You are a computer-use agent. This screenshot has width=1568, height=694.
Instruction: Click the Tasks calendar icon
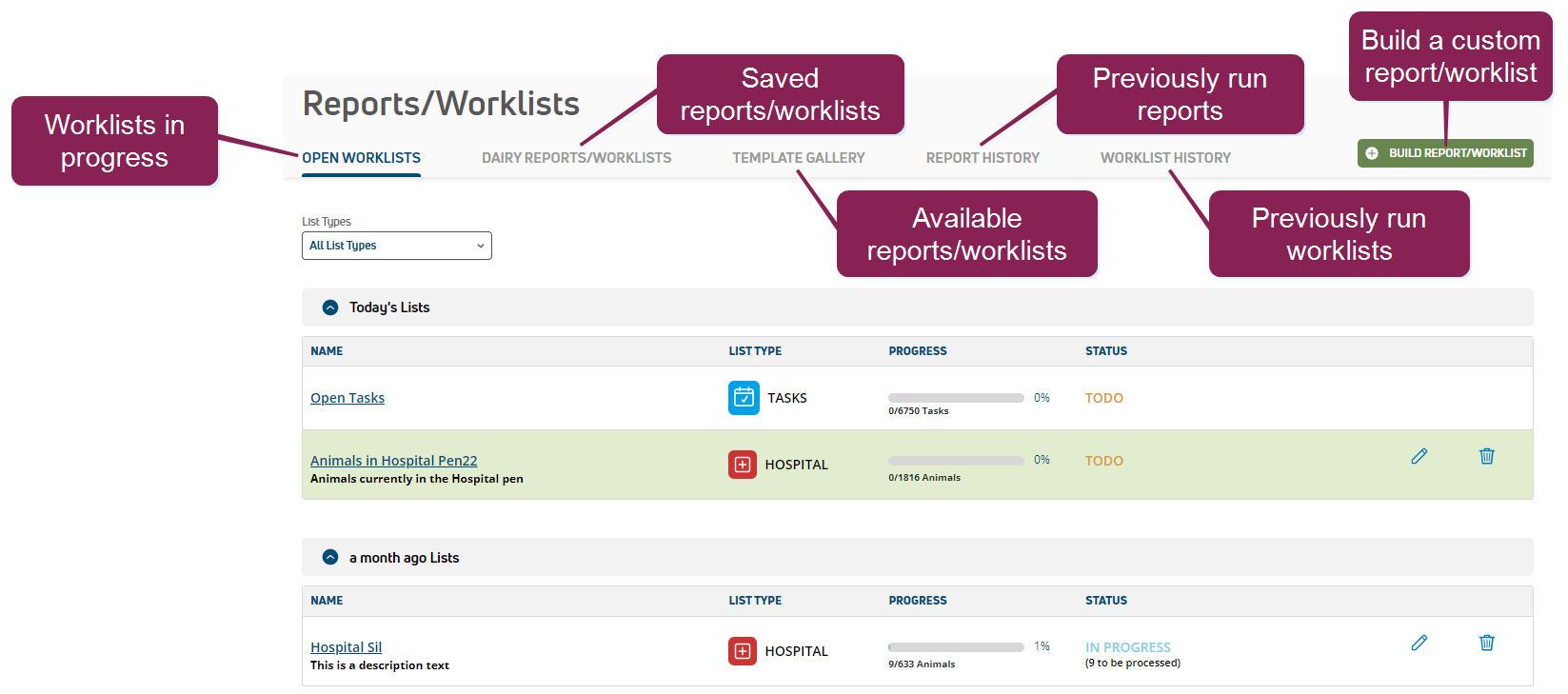pyautogui.click(x=744, y=398)
